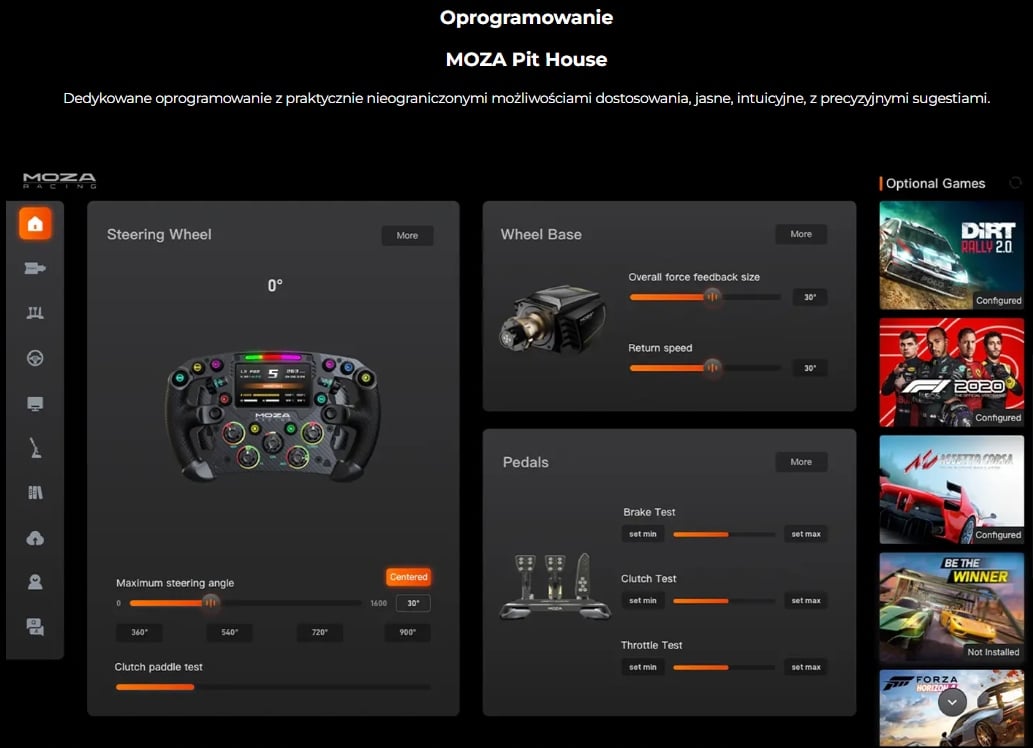The width and height of the screenshot is (1033, 748).
Task: Click the Overall force feedback size slider handle
Action: [712, 297]
